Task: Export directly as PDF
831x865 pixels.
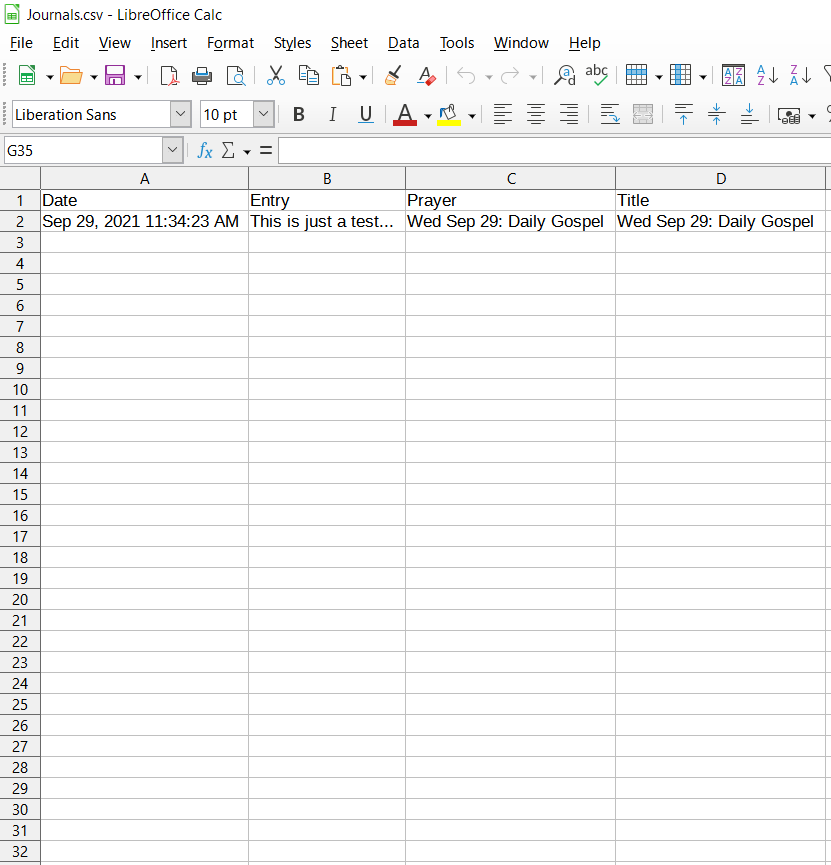Action: click(169, 76)
